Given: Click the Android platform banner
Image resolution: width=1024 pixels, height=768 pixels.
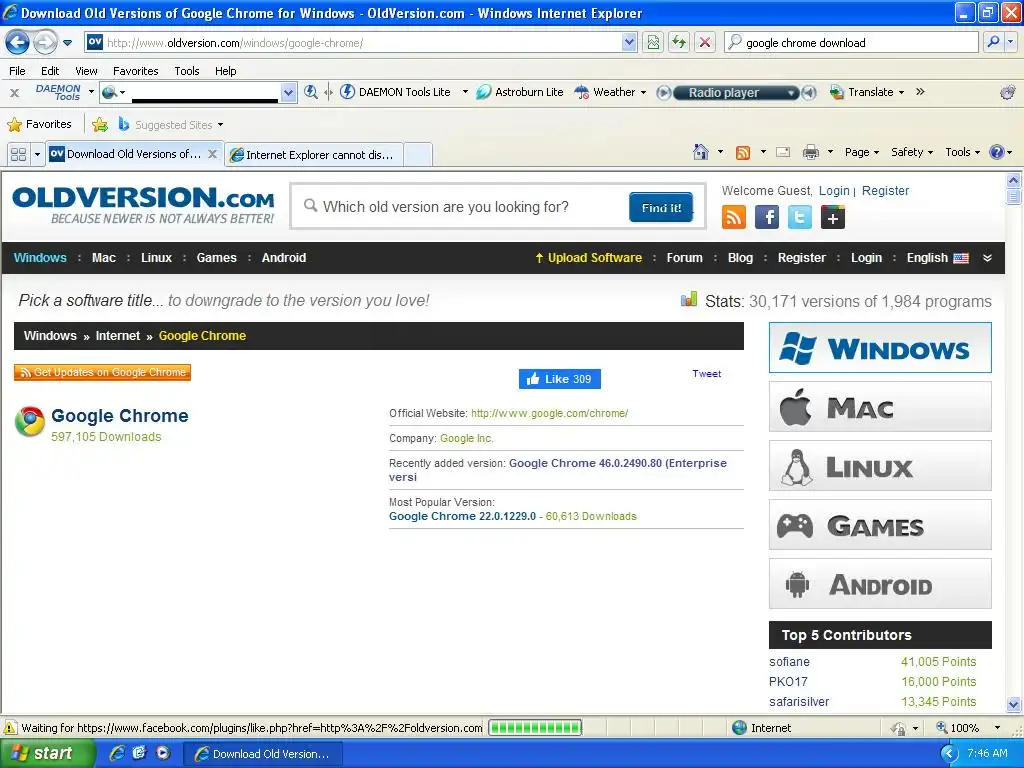Looking at the screenshot, I should coord(880,584).
